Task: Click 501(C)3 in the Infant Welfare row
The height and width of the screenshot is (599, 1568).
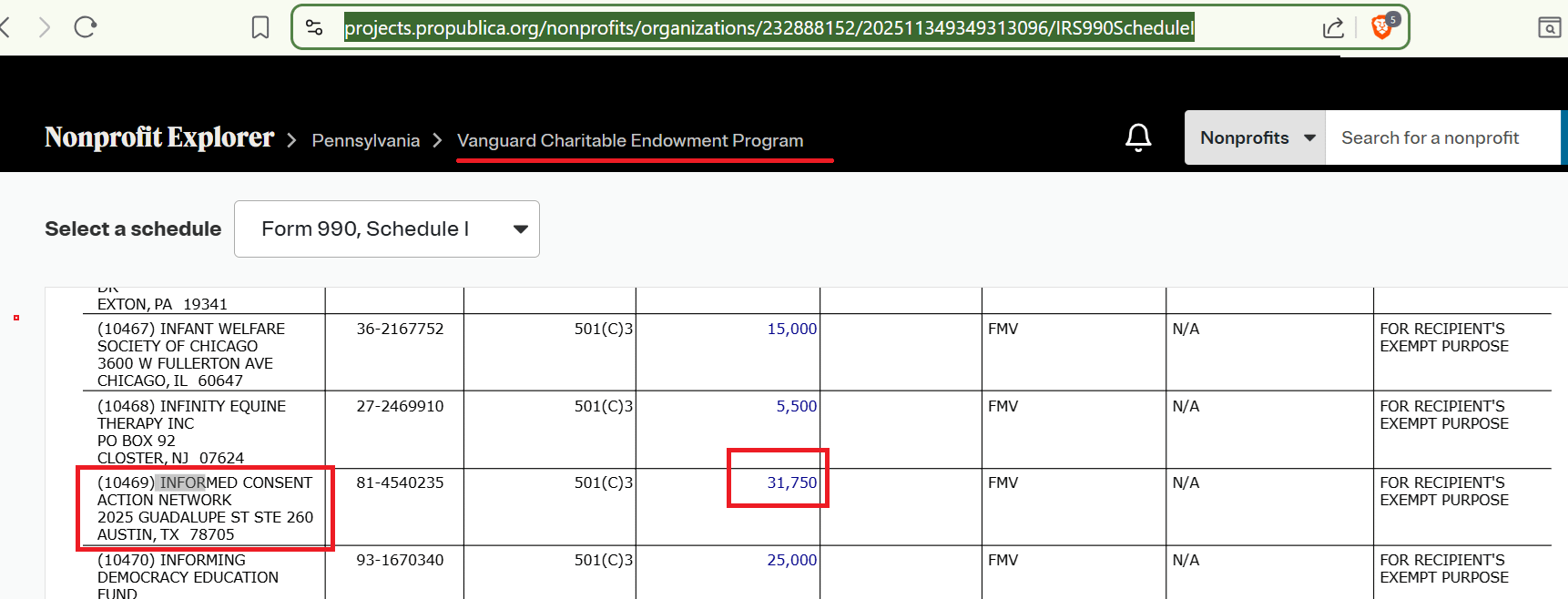Action: (x=604, y=329)
